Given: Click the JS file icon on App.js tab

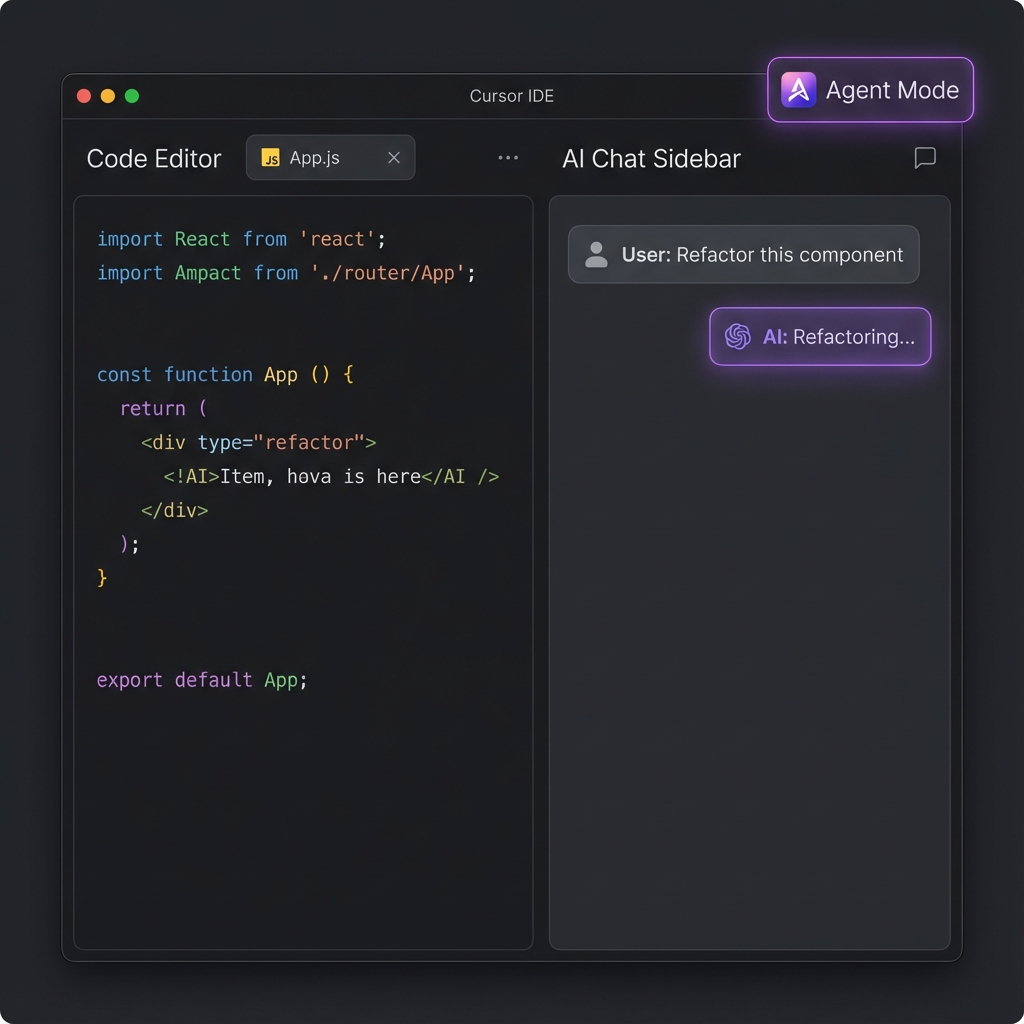Looking at the screenshot, I should (x=270, y=158).
